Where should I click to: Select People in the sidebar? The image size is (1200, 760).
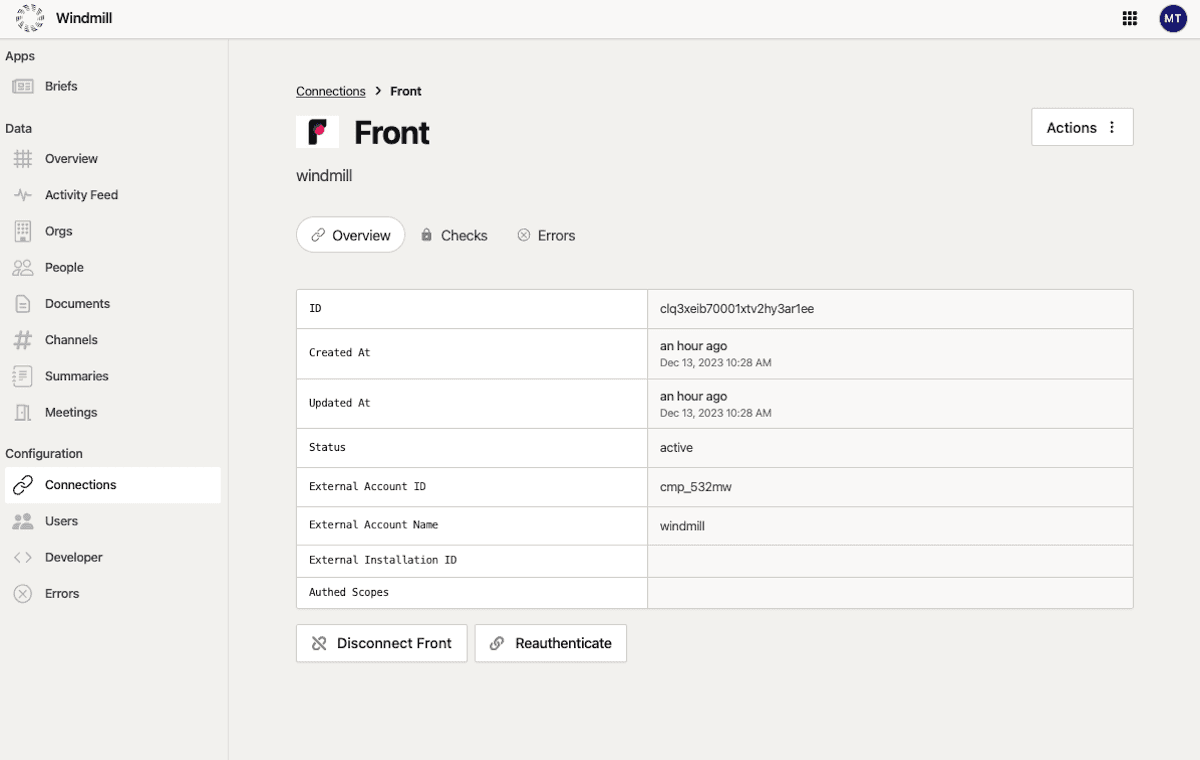pyautogui.click(x=112, y=267)
